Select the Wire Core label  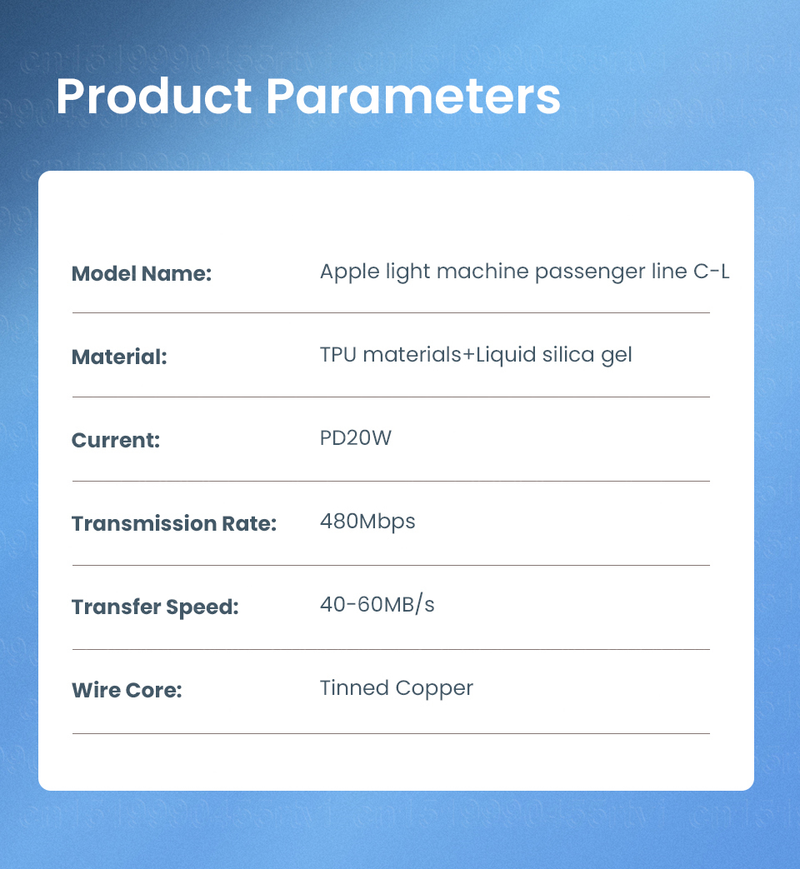click(127, 690)
